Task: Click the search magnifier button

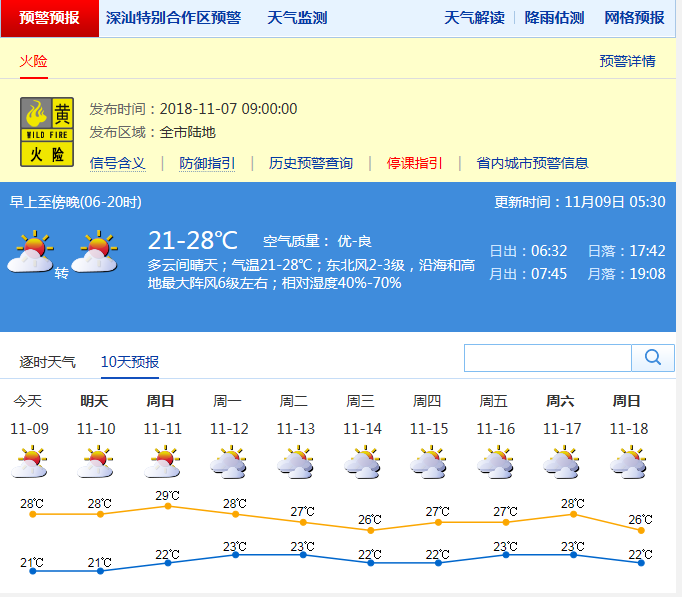Action: coord(653,358)
